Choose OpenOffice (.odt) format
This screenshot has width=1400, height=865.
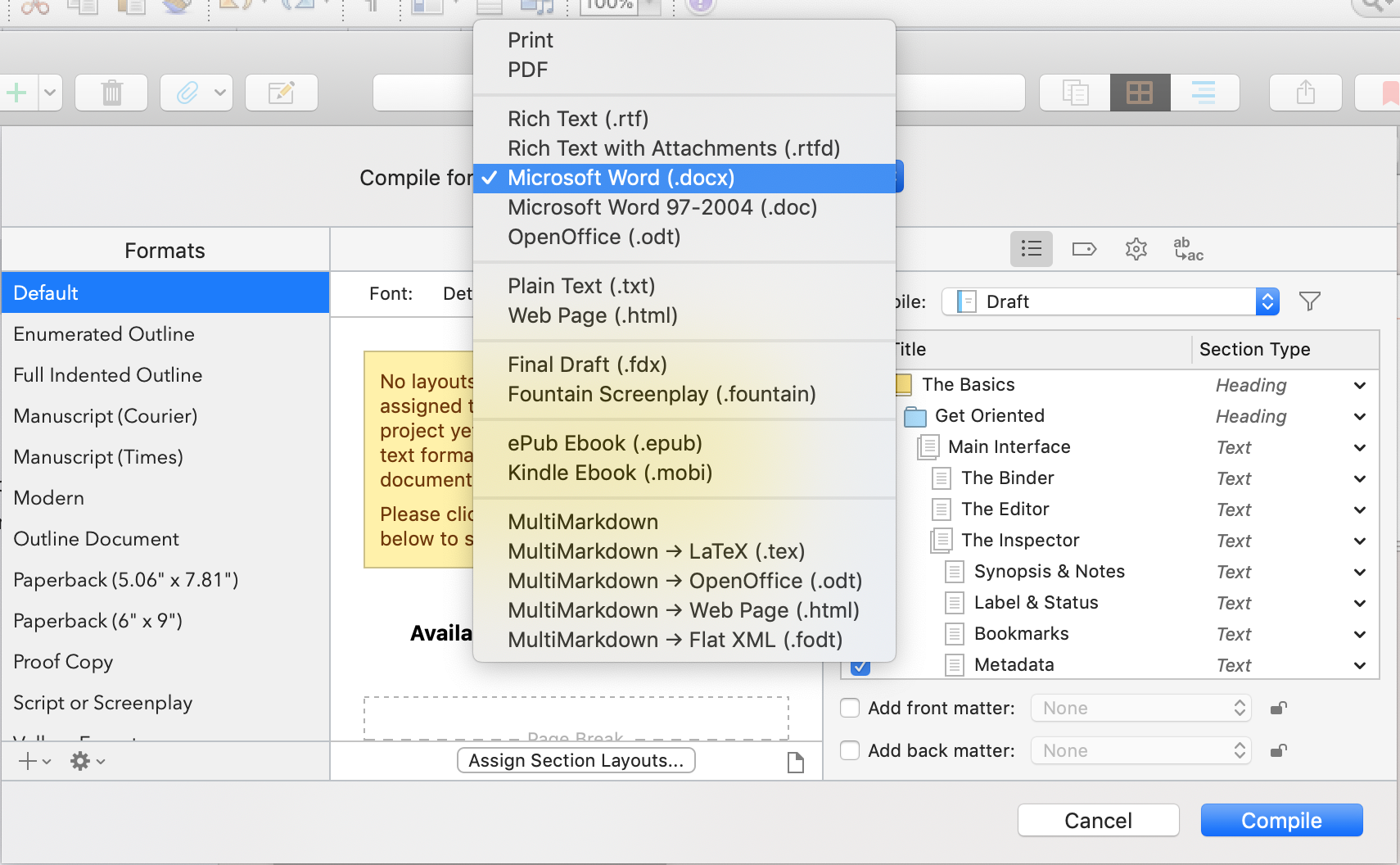click(684, 237)
